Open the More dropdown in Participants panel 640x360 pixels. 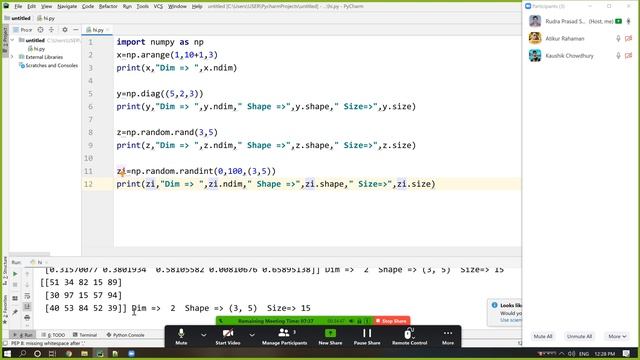tap(617, 336)
